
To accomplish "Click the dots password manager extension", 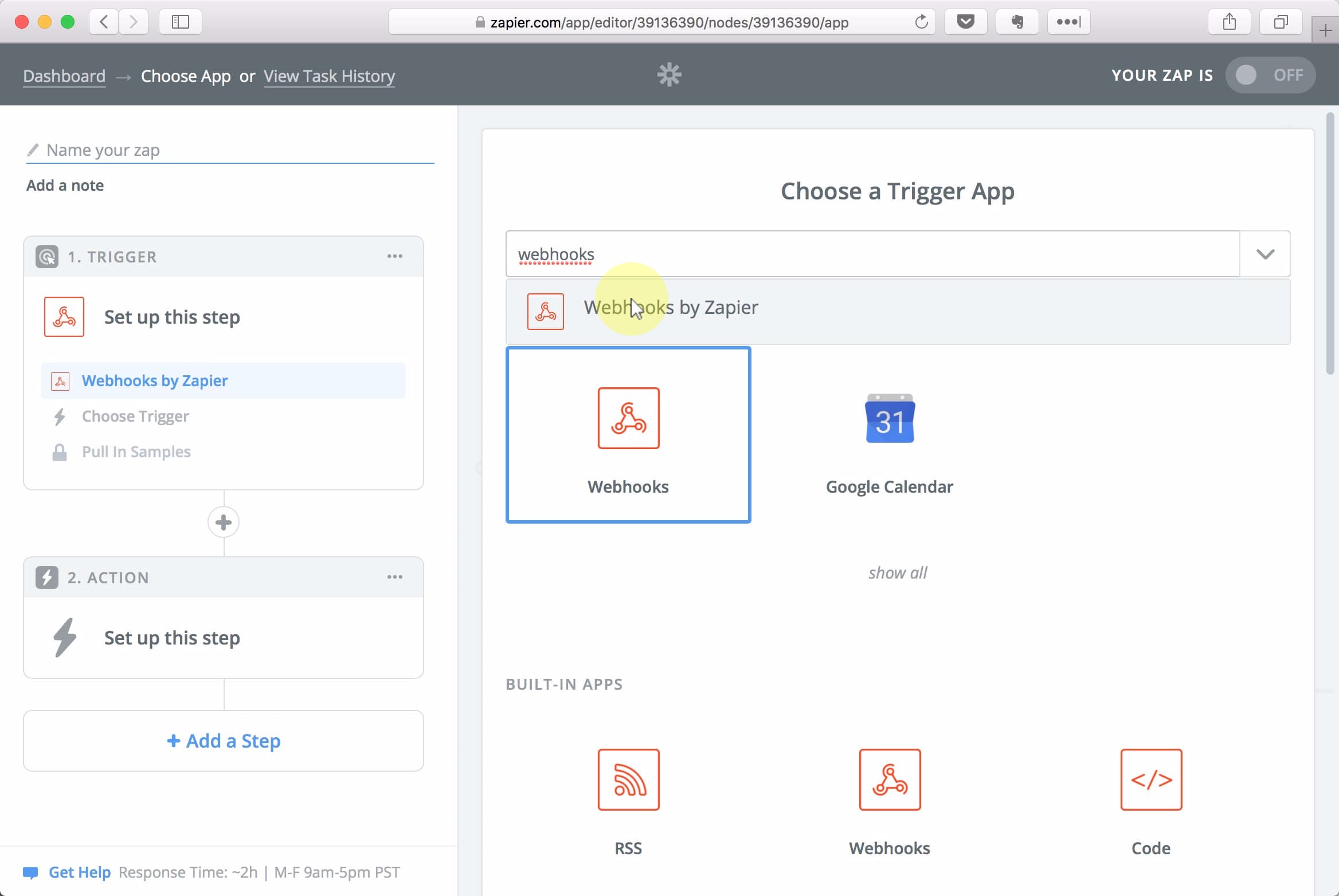I will coord(1068,22).
